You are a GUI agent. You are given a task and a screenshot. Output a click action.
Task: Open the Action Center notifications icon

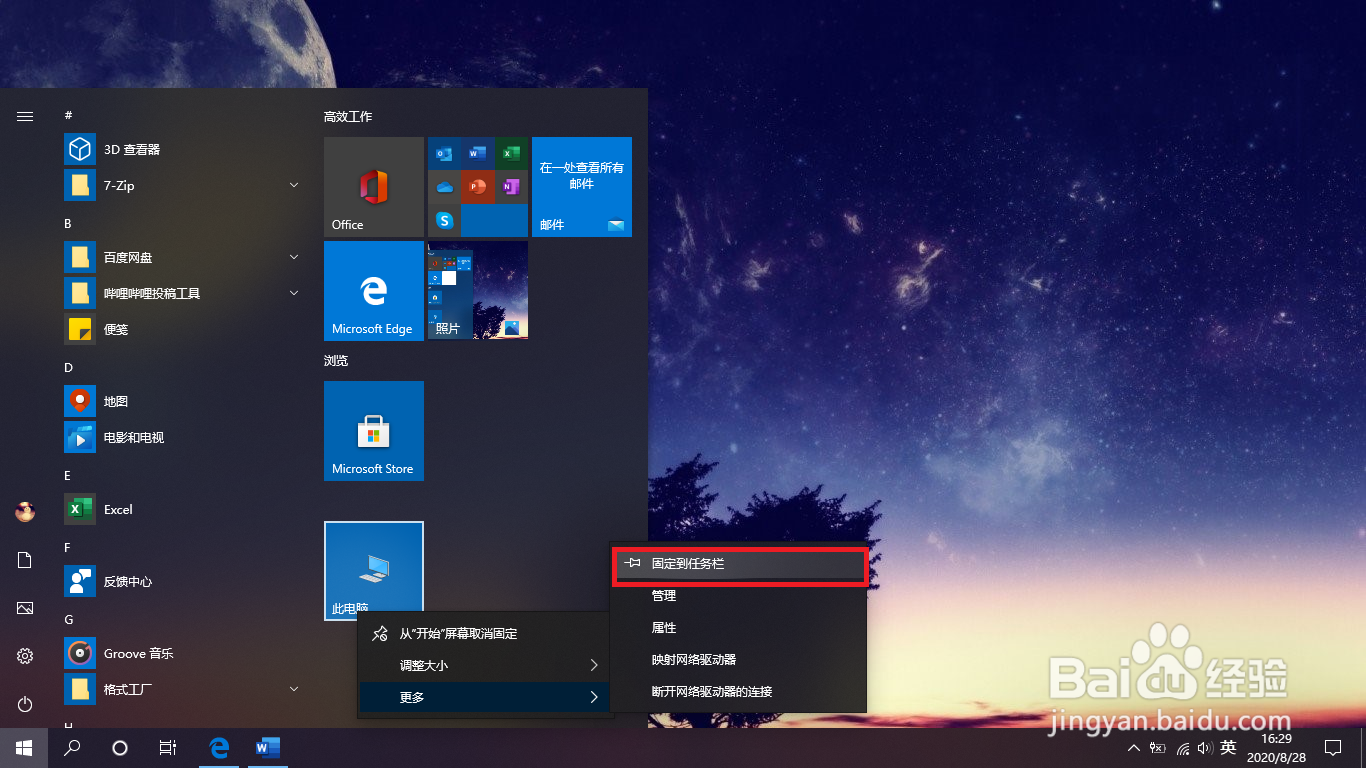click(x=1333, y=747)
